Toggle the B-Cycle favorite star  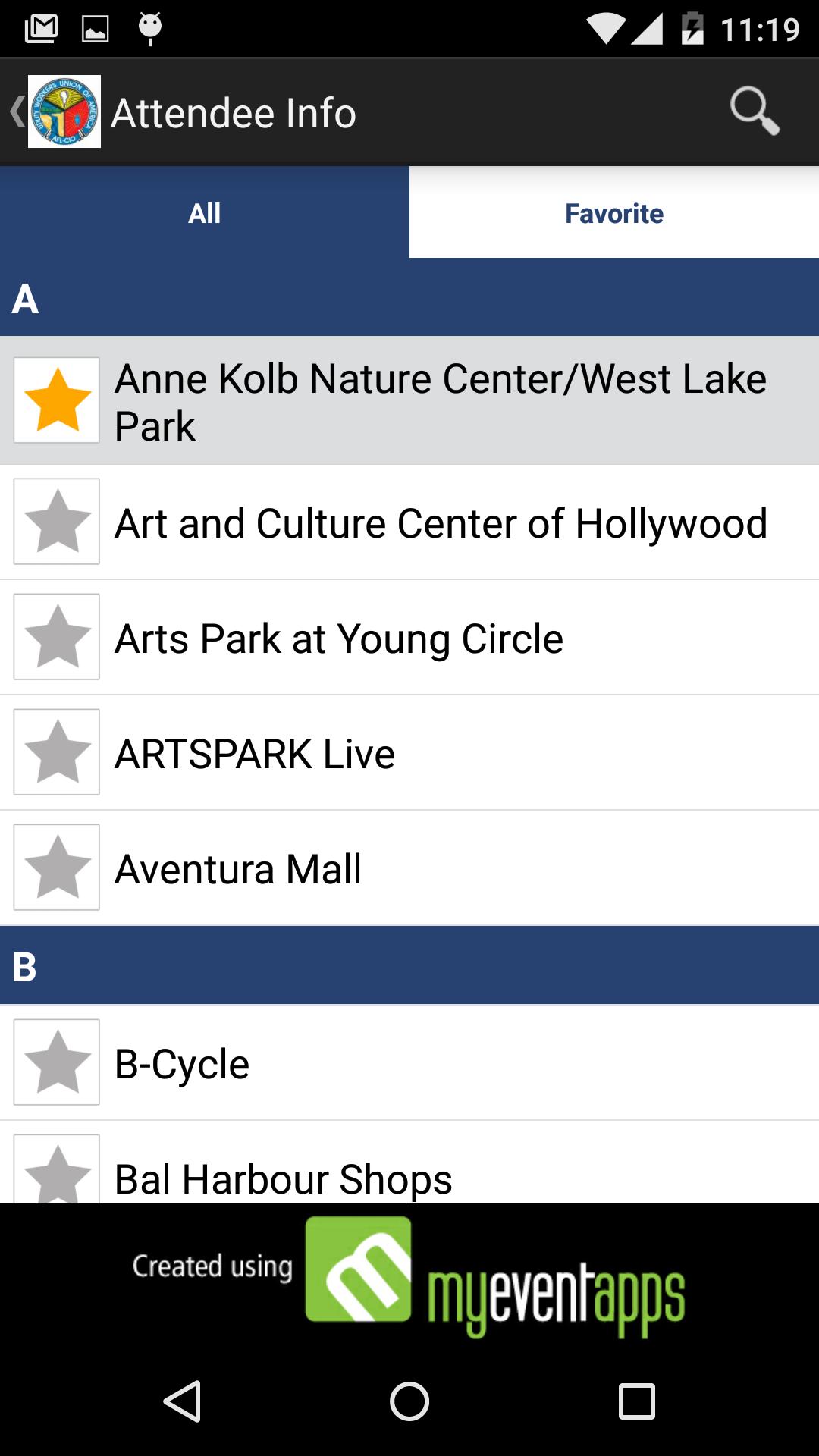coord(57,1062)
